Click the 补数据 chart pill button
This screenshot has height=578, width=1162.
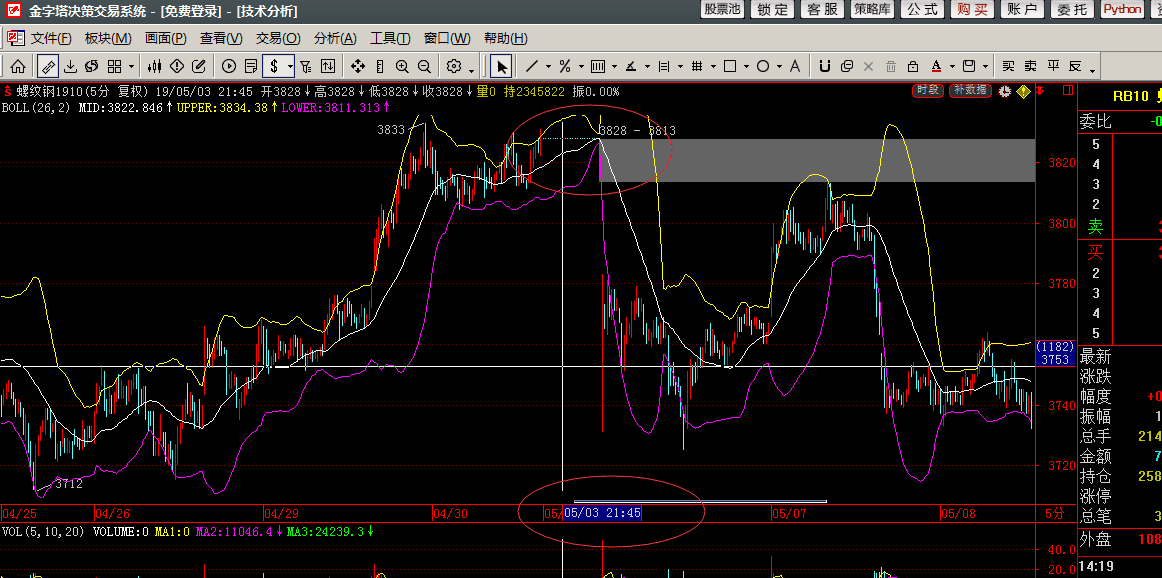click(970, 90)
